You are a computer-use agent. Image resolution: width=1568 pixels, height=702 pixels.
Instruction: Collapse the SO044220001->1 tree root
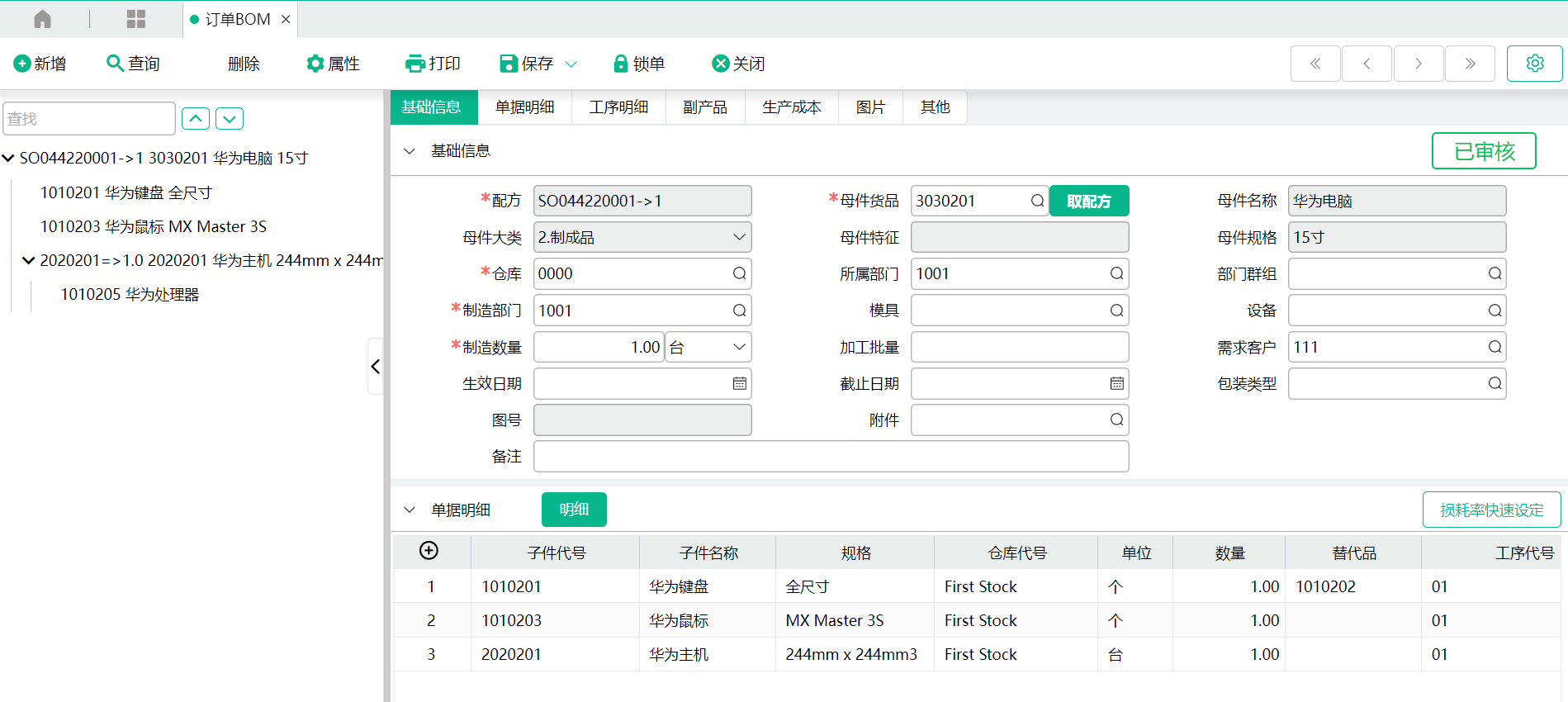(8, 158)
